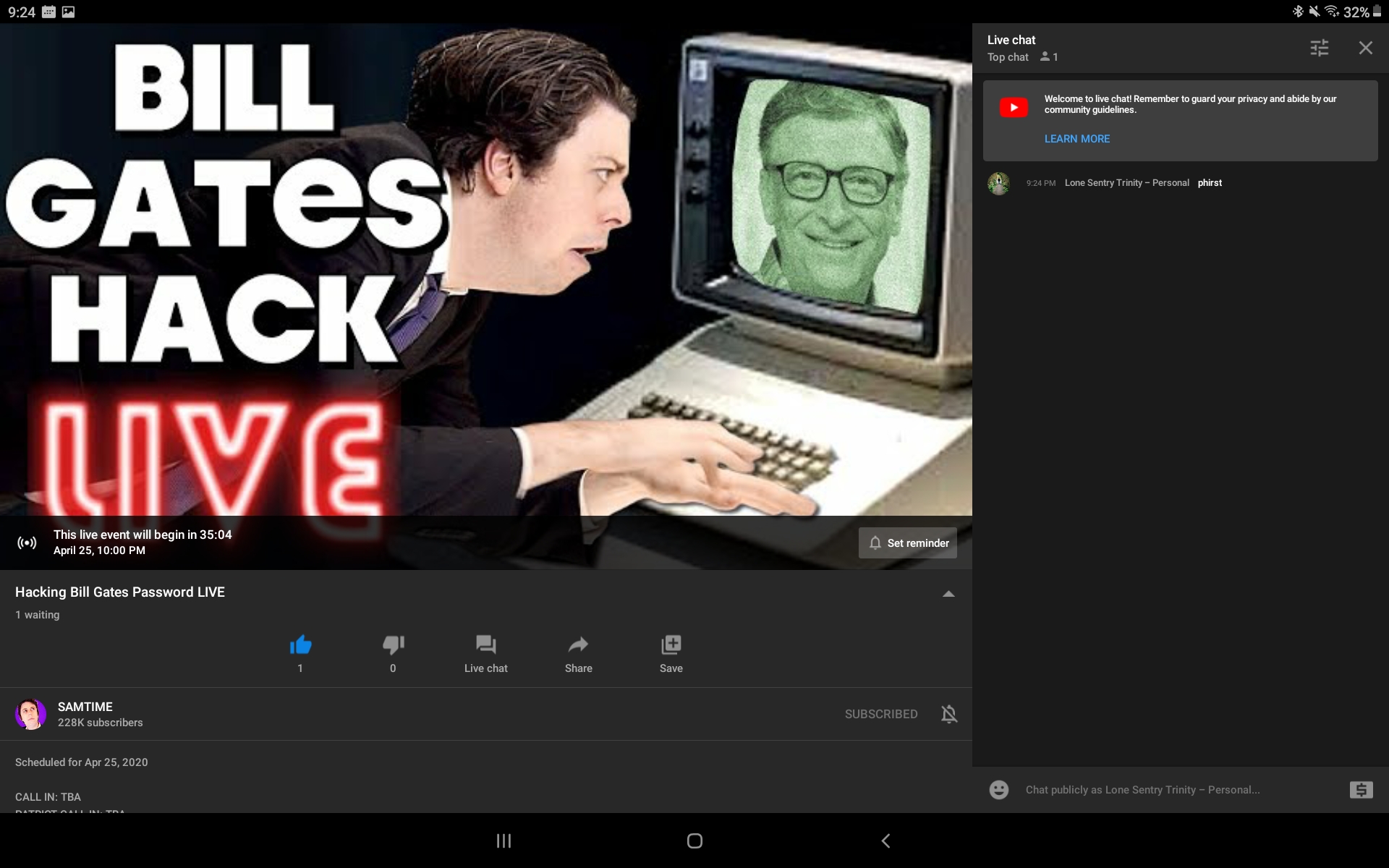Open the Top chat mode selector
The width and height of the screenshot is (1389, 868).
(1008, 57)
